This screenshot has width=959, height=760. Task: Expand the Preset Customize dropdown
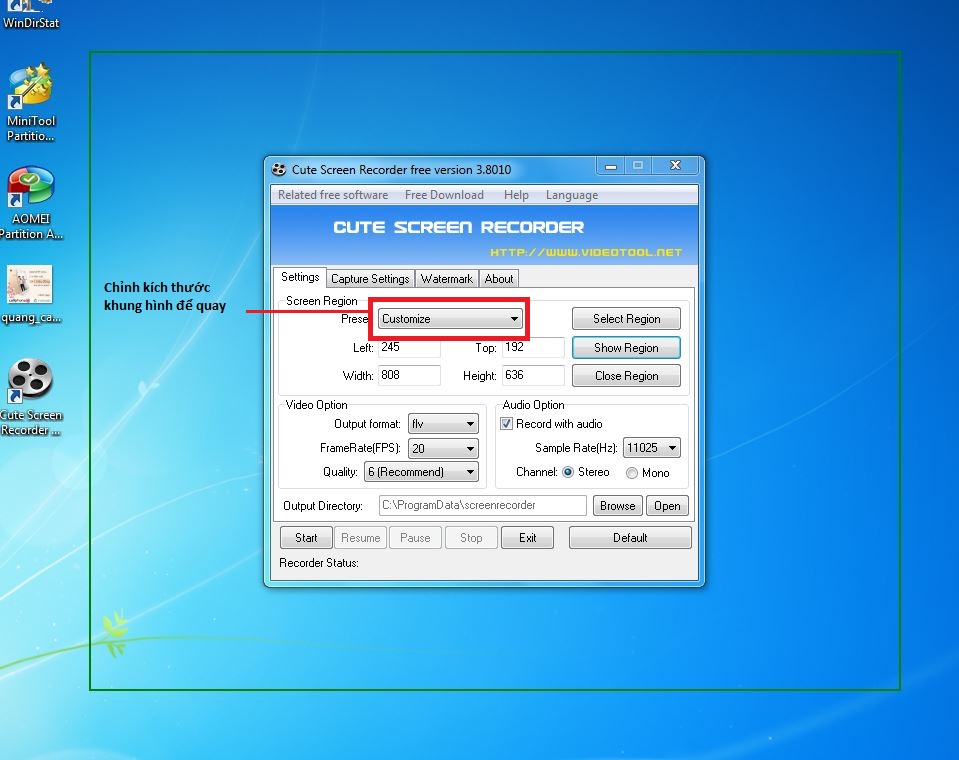450,319
